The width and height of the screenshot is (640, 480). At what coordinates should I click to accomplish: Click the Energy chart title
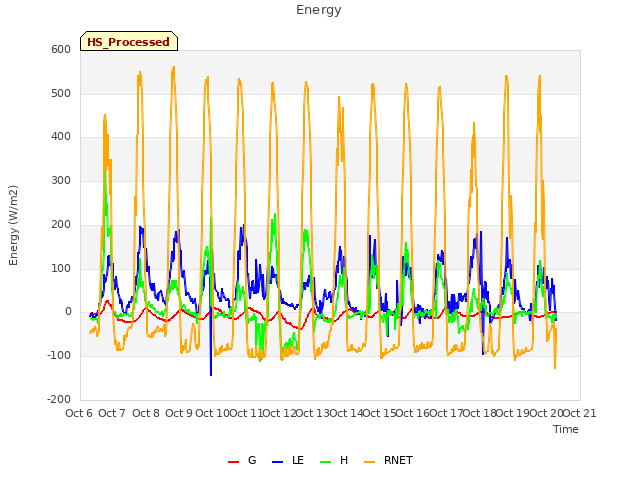(x=318, y=10)
